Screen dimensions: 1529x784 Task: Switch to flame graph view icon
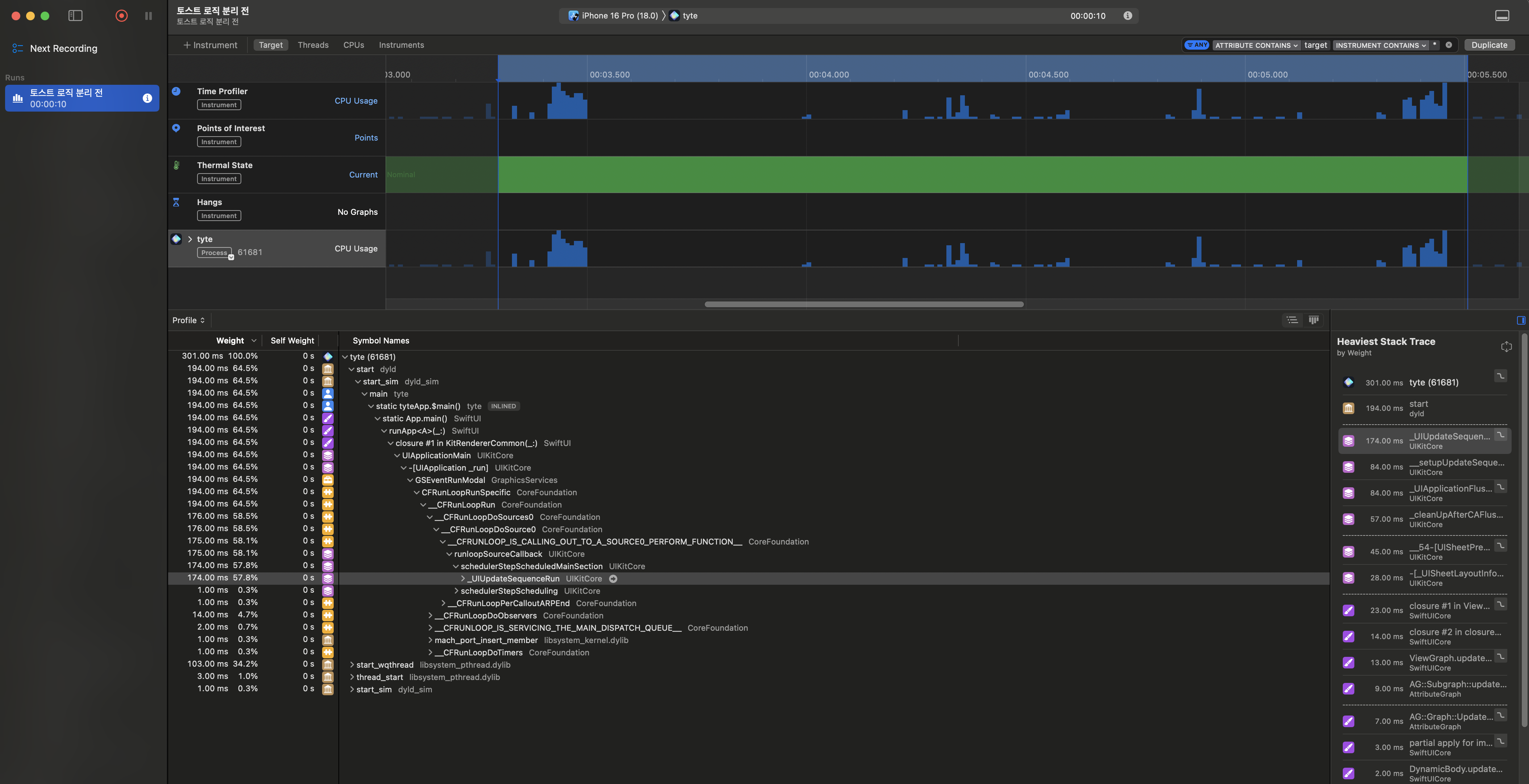pos(1313,321)
